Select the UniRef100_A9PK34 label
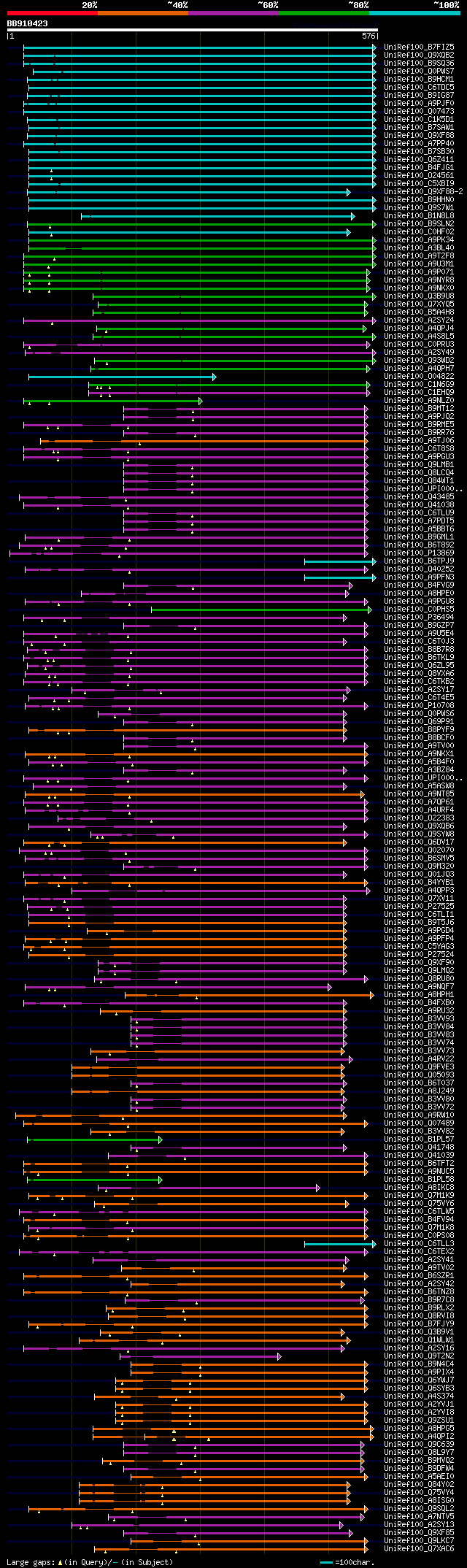Image resolution: width=467 pixels, height=1568 pixels. click(419, 239)
